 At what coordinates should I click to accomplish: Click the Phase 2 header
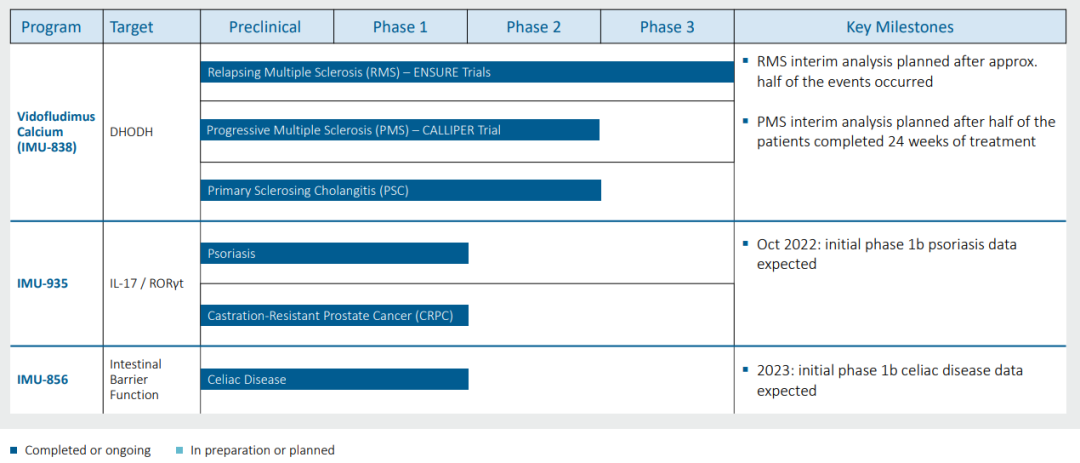pyautogui.click(x=534, y=27)
